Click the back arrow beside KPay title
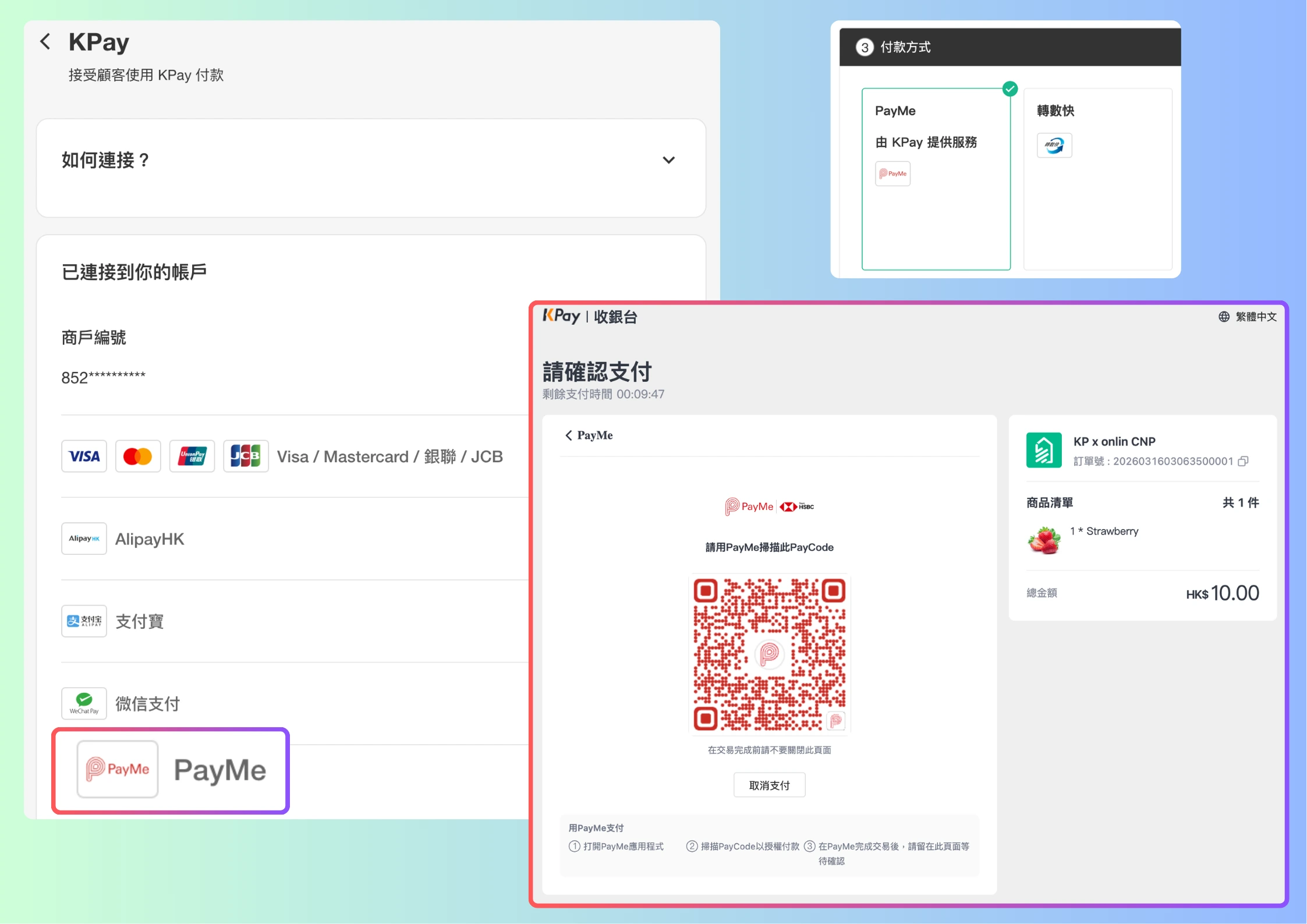Screen dimensions: 1307x924 point(45,41)
